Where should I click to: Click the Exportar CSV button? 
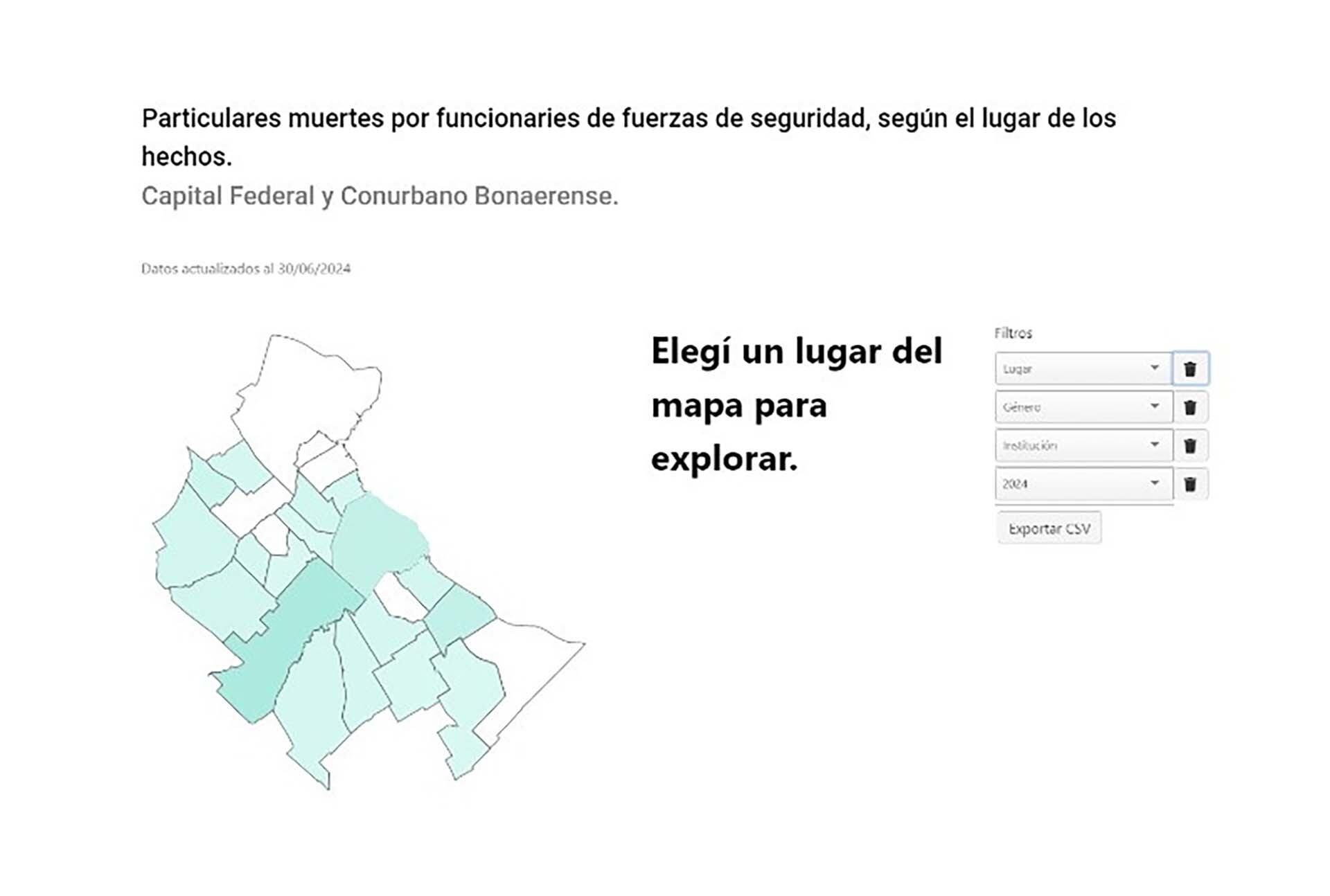(1049, 528)
